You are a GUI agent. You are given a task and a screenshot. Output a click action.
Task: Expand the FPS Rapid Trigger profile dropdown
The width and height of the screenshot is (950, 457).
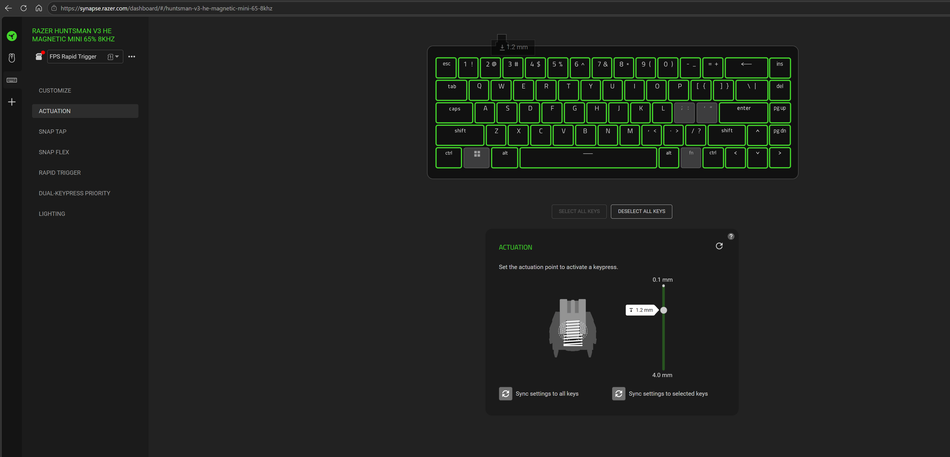[x=85, y=56]
